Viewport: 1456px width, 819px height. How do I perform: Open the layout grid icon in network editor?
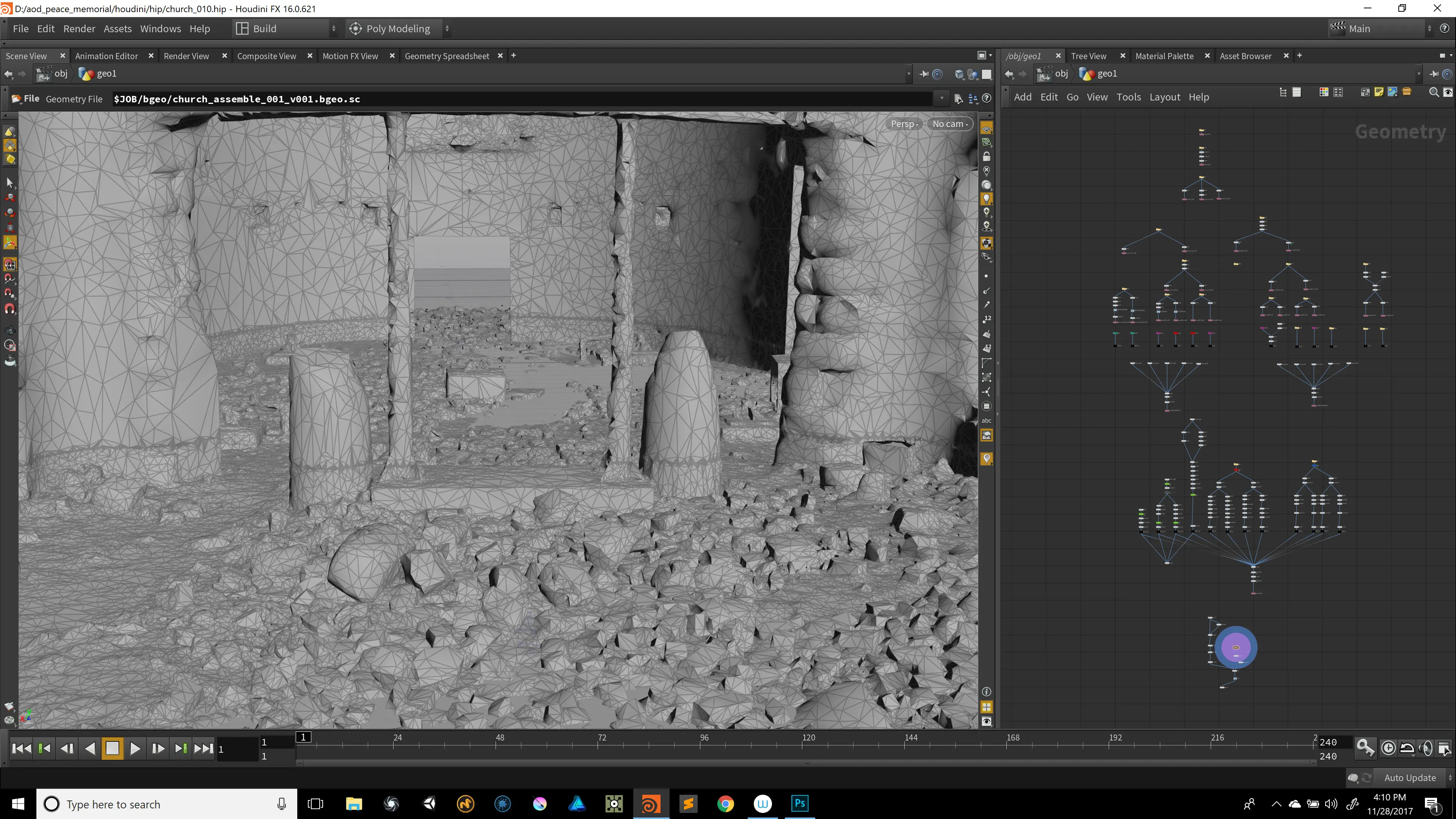tap(1338, 92)
